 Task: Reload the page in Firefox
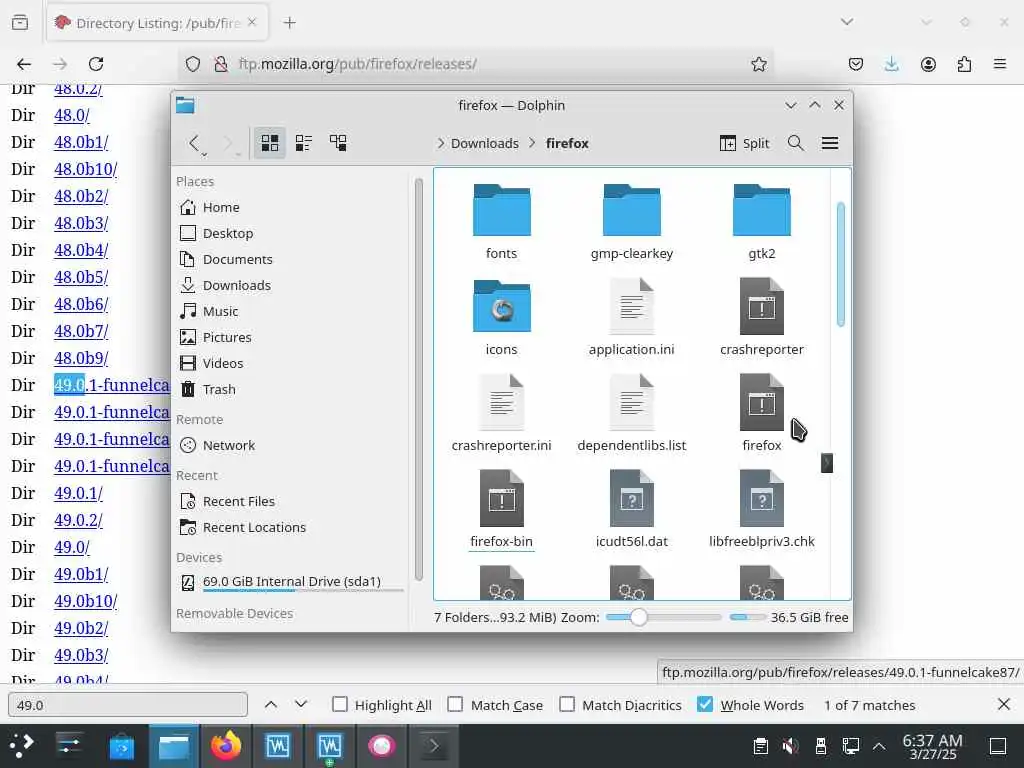click(x=96, y=64)
